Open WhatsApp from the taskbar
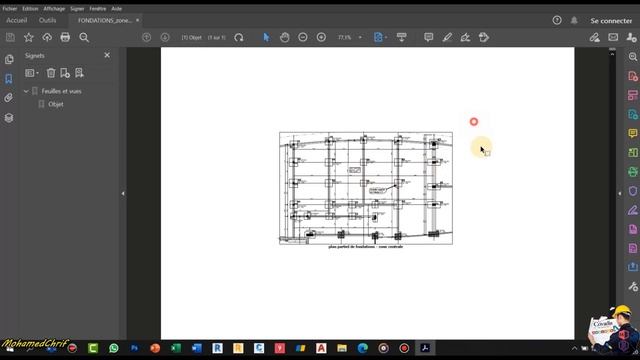The width and height of the screenshot is (640, 360). coord(114,348)
